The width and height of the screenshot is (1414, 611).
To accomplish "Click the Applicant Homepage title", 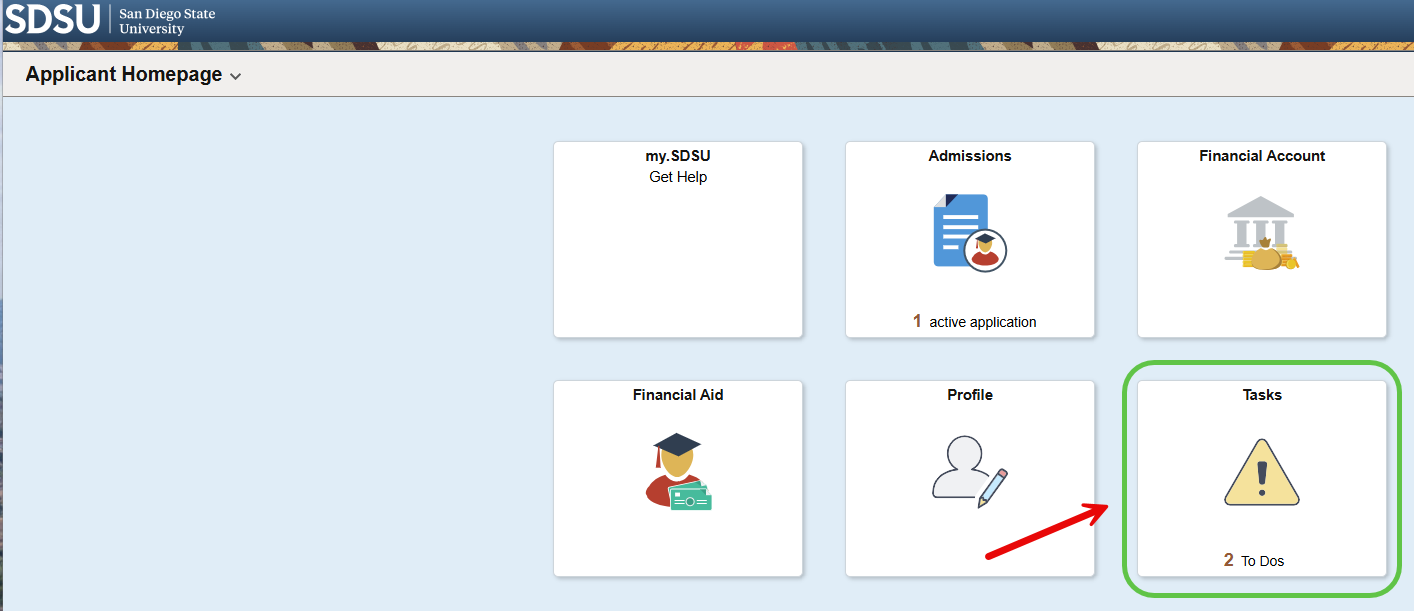I will click(124, 75).
